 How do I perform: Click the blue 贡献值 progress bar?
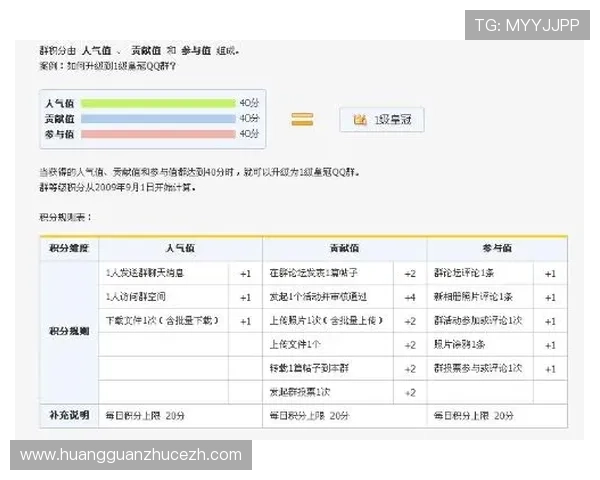pos(158,119)
